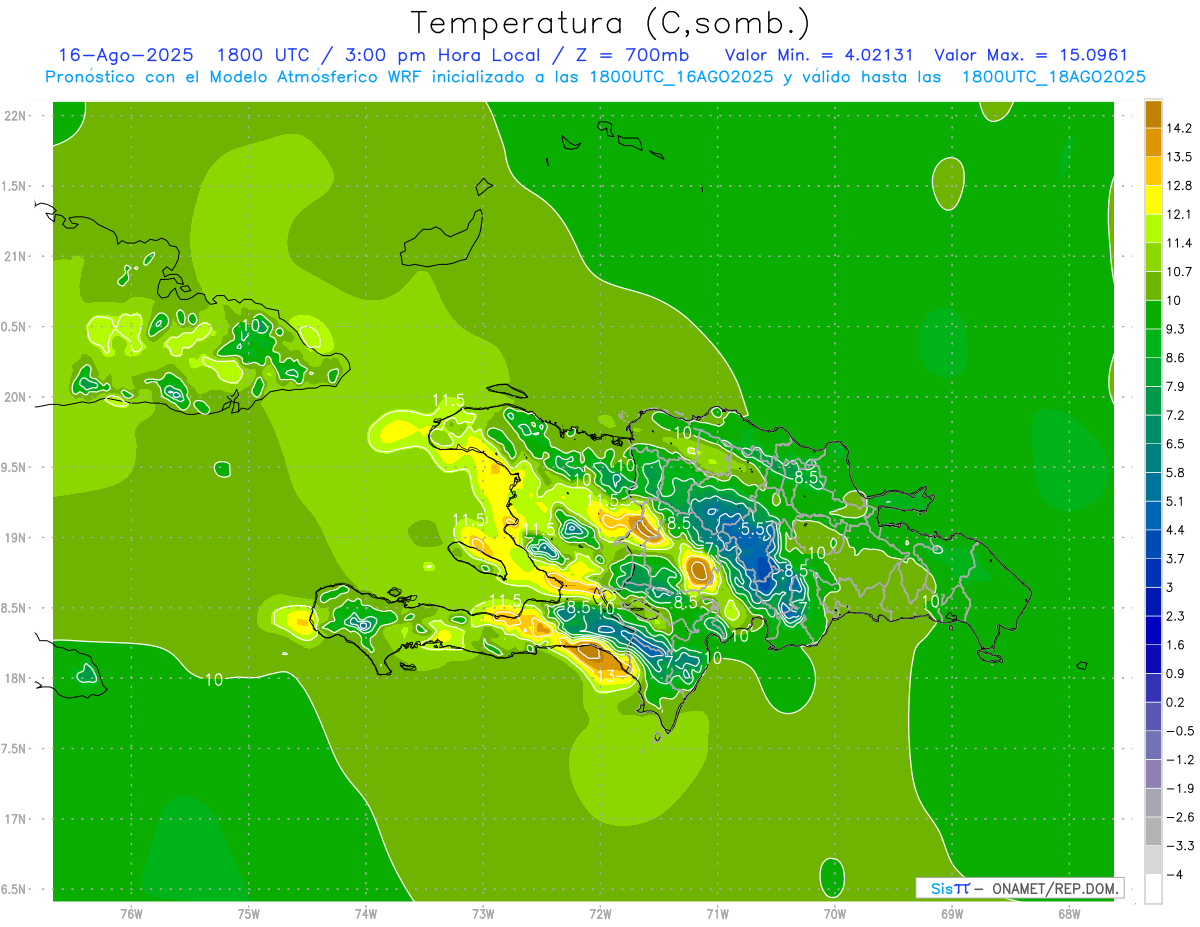The width and height of the screenshot is (1200, 927).
Task: Click the "-4" value on the color scale
Action: coord(1175,875)
